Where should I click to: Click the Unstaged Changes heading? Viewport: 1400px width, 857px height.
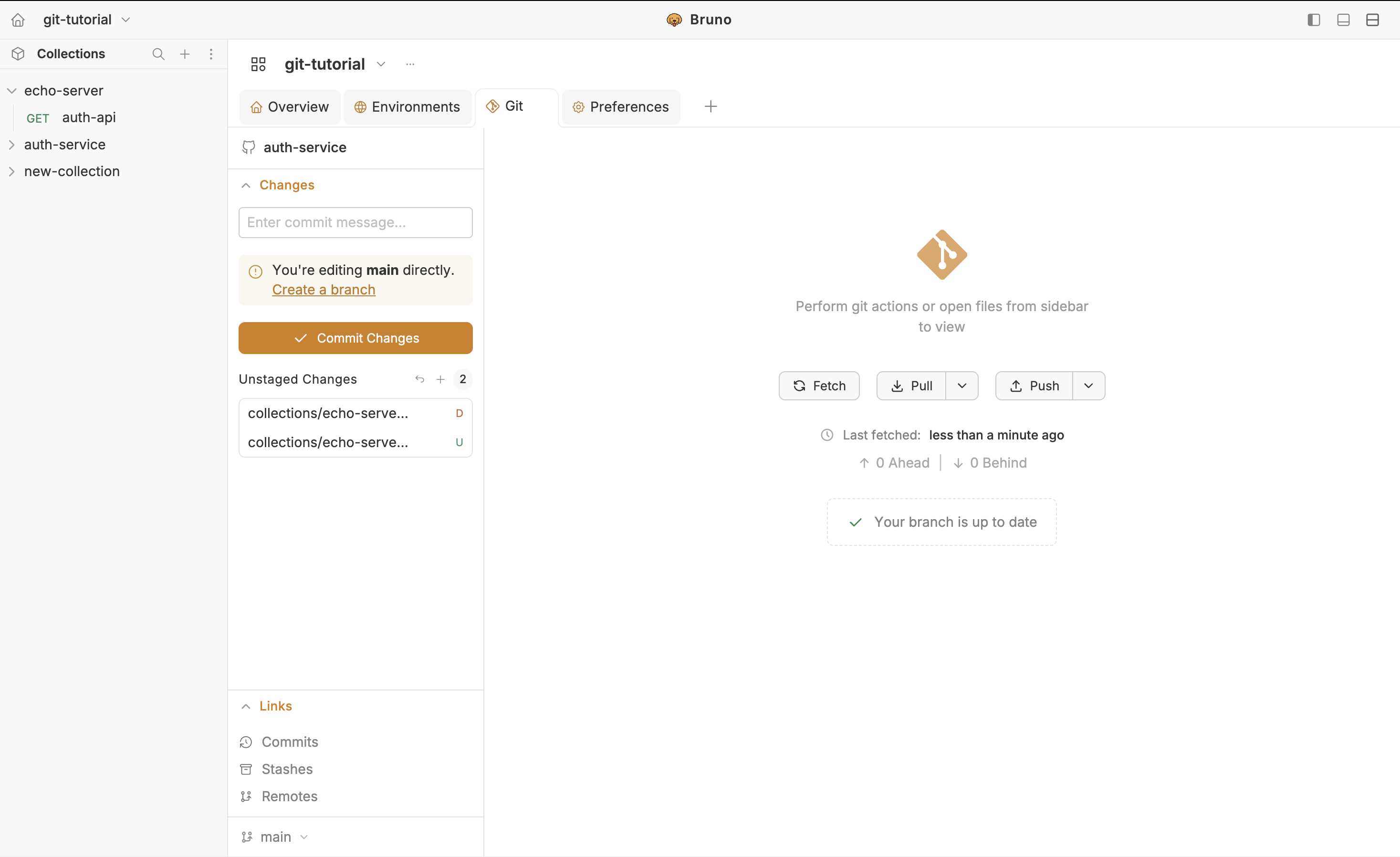click(298, 379)
